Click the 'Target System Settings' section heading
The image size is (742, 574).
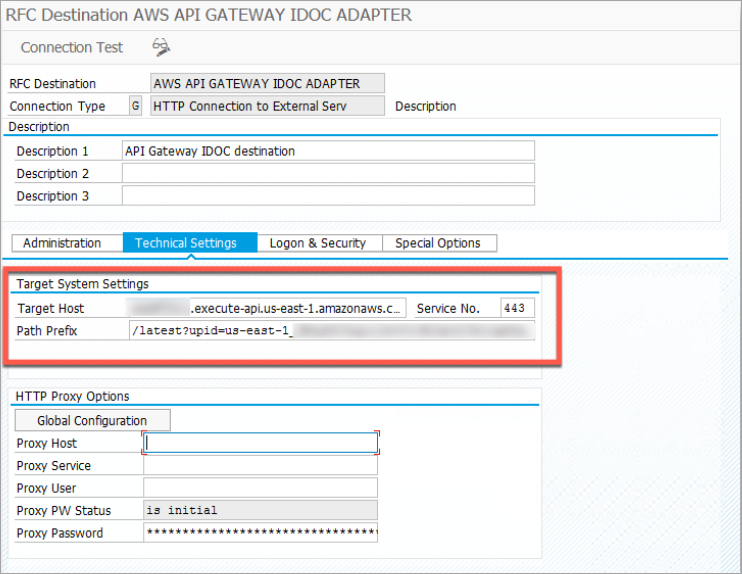point(83,284)
